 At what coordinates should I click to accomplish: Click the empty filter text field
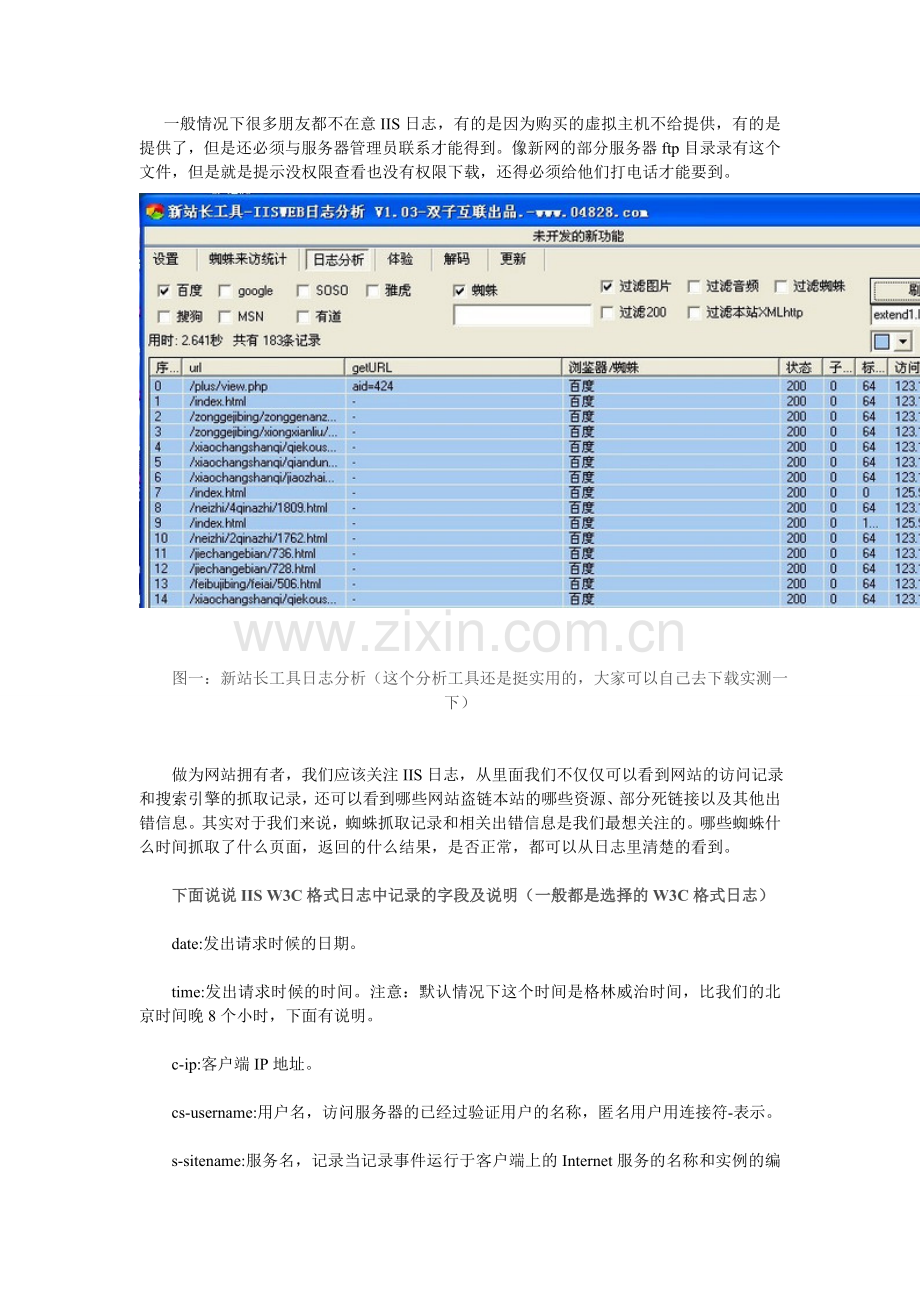522,315
